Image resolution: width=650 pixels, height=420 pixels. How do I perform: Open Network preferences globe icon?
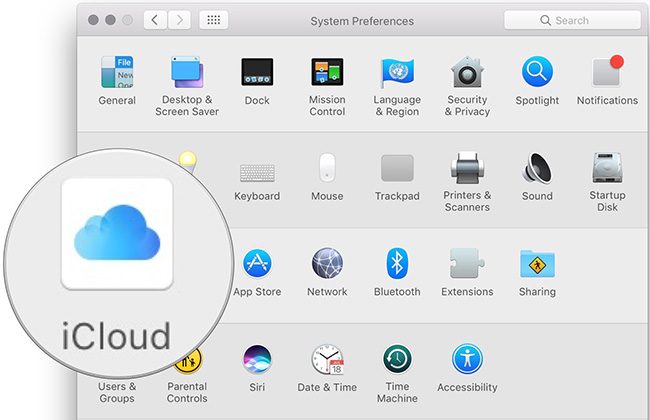(x=327, y=263)
